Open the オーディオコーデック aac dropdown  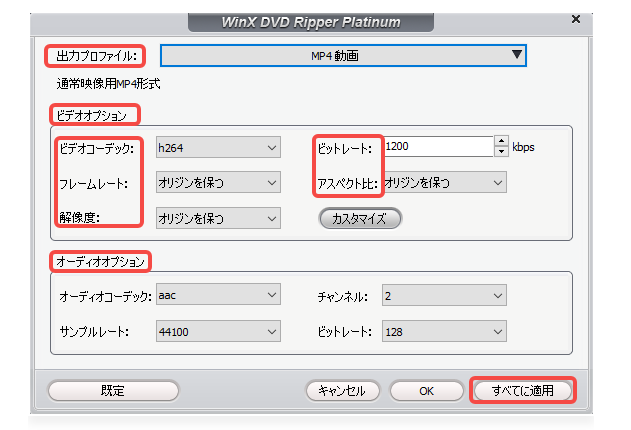218,295
